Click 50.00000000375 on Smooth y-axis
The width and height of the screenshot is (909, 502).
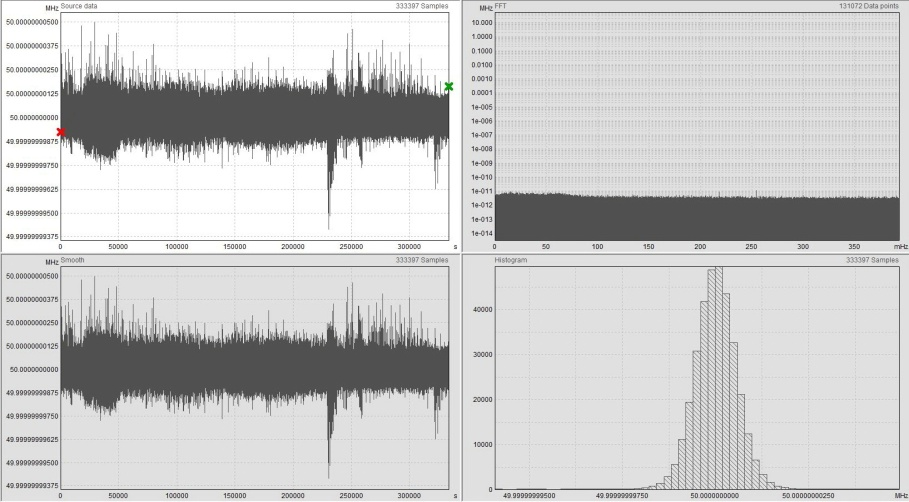pos(32,300)
